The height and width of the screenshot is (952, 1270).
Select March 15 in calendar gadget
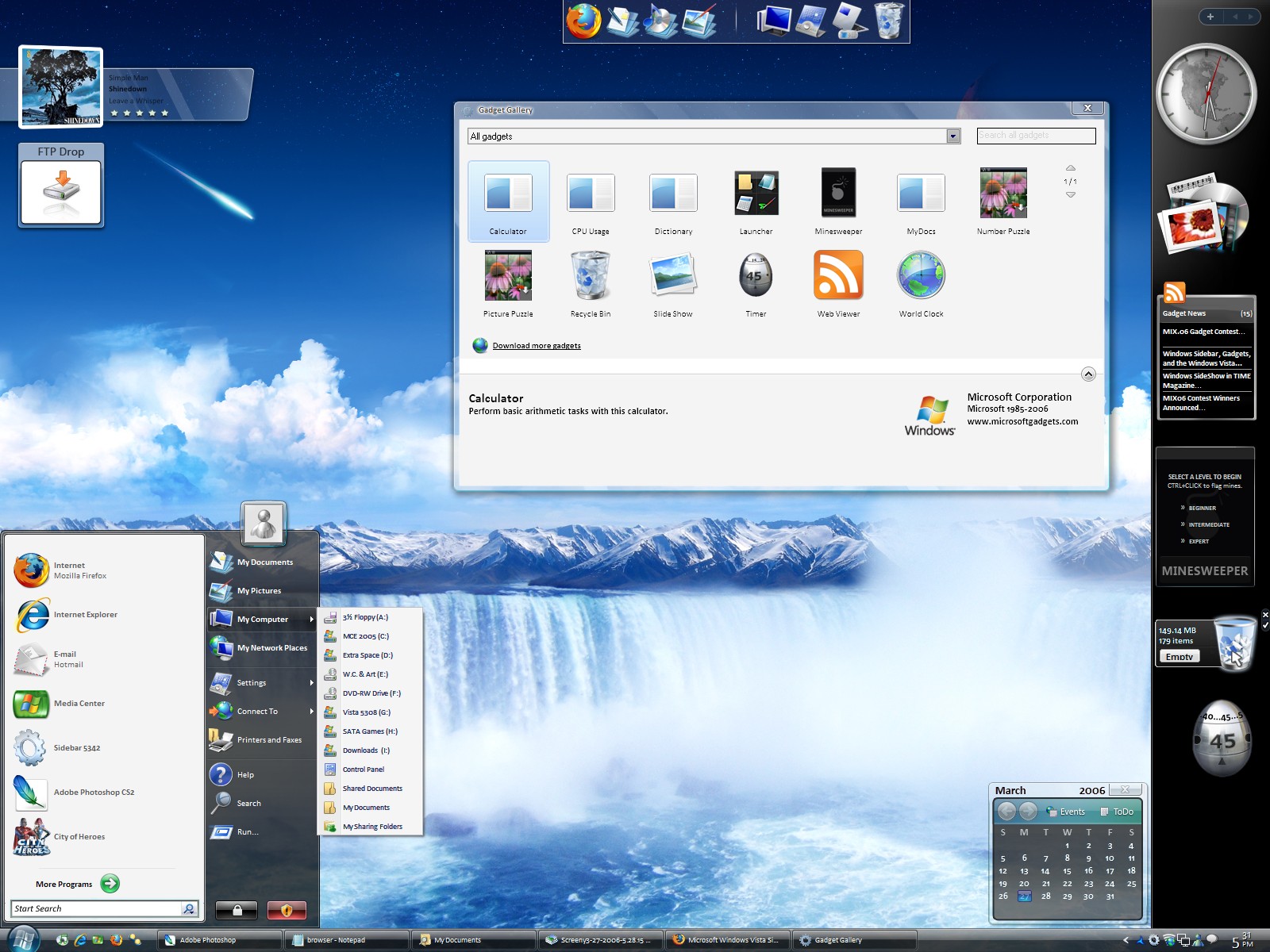click(x=1067, y=871)
